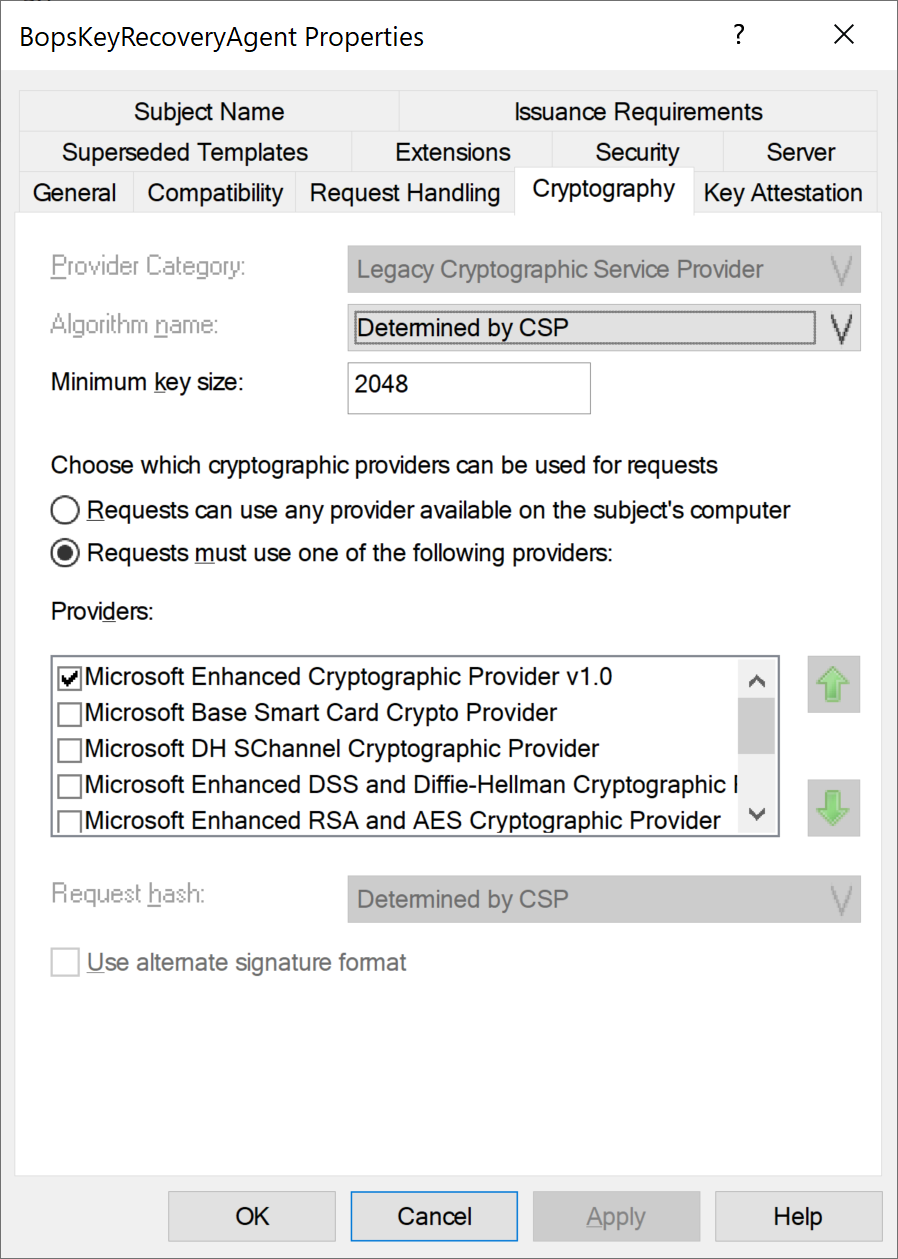
Task: Open the Request Handling tab
Action: pyautogui.click(x=405, y=193)
